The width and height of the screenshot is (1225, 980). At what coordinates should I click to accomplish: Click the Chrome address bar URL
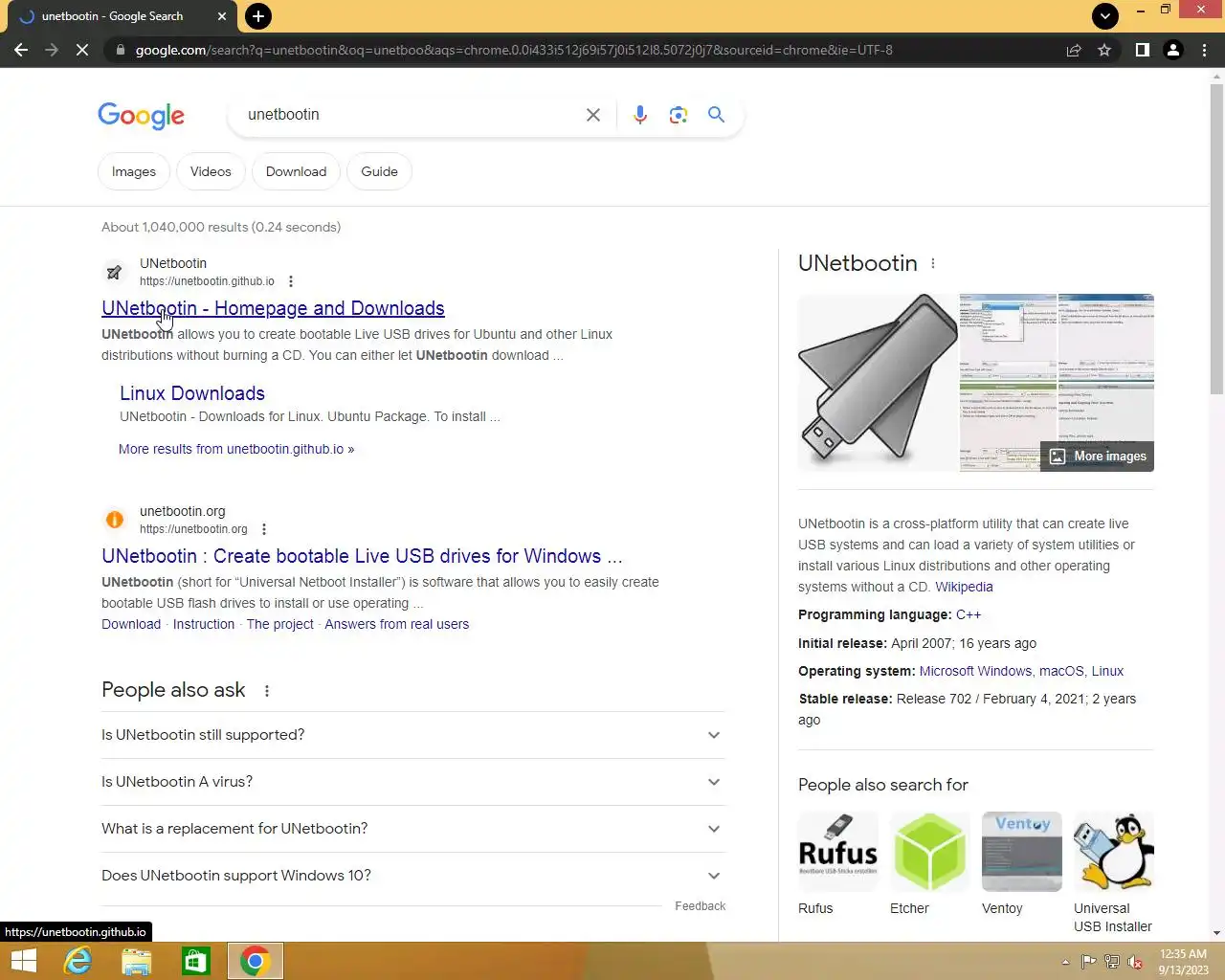(514, 50)
